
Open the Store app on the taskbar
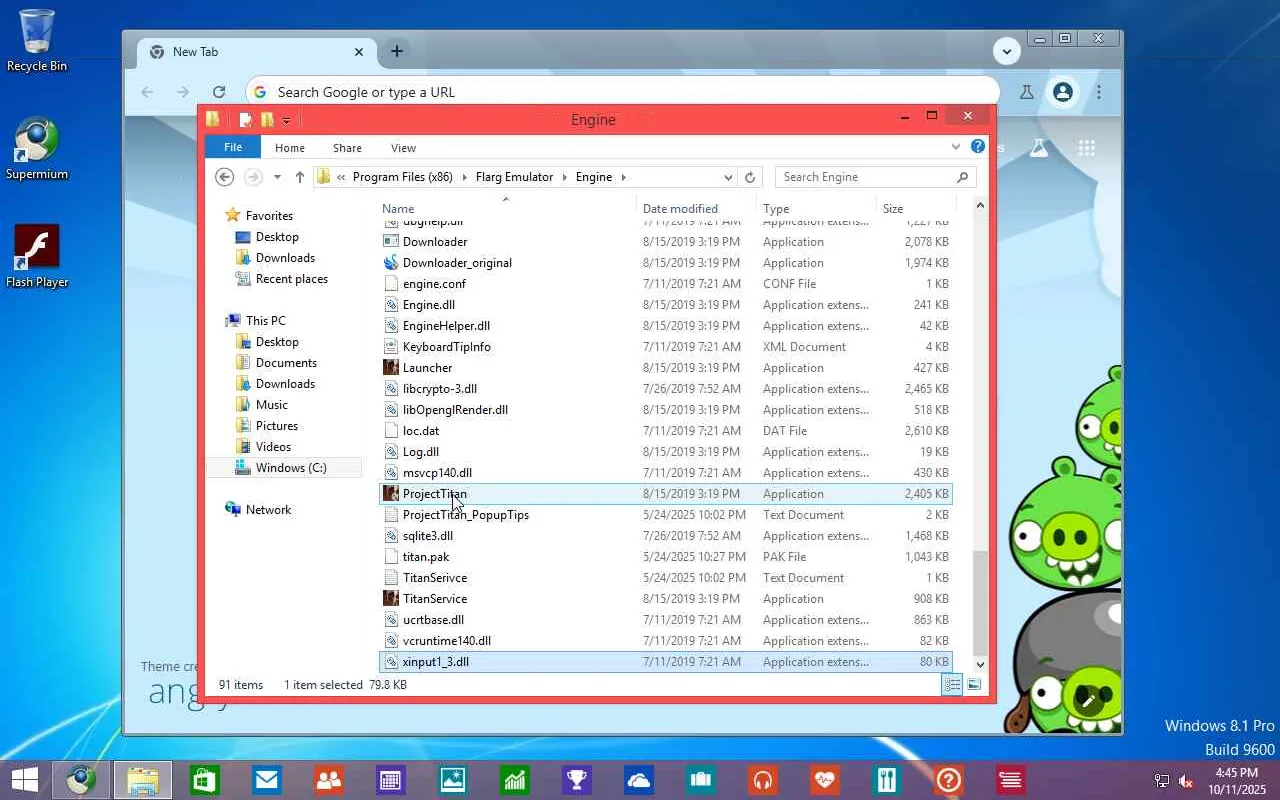click(x=204, y=780)
